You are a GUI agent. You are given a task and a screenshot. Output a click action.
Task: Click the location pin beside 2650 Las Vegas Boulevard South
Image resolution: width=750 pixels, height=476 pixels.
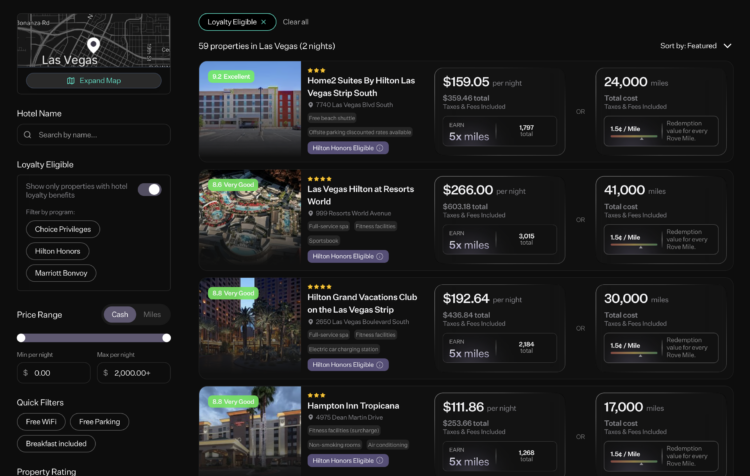[310, 322]
